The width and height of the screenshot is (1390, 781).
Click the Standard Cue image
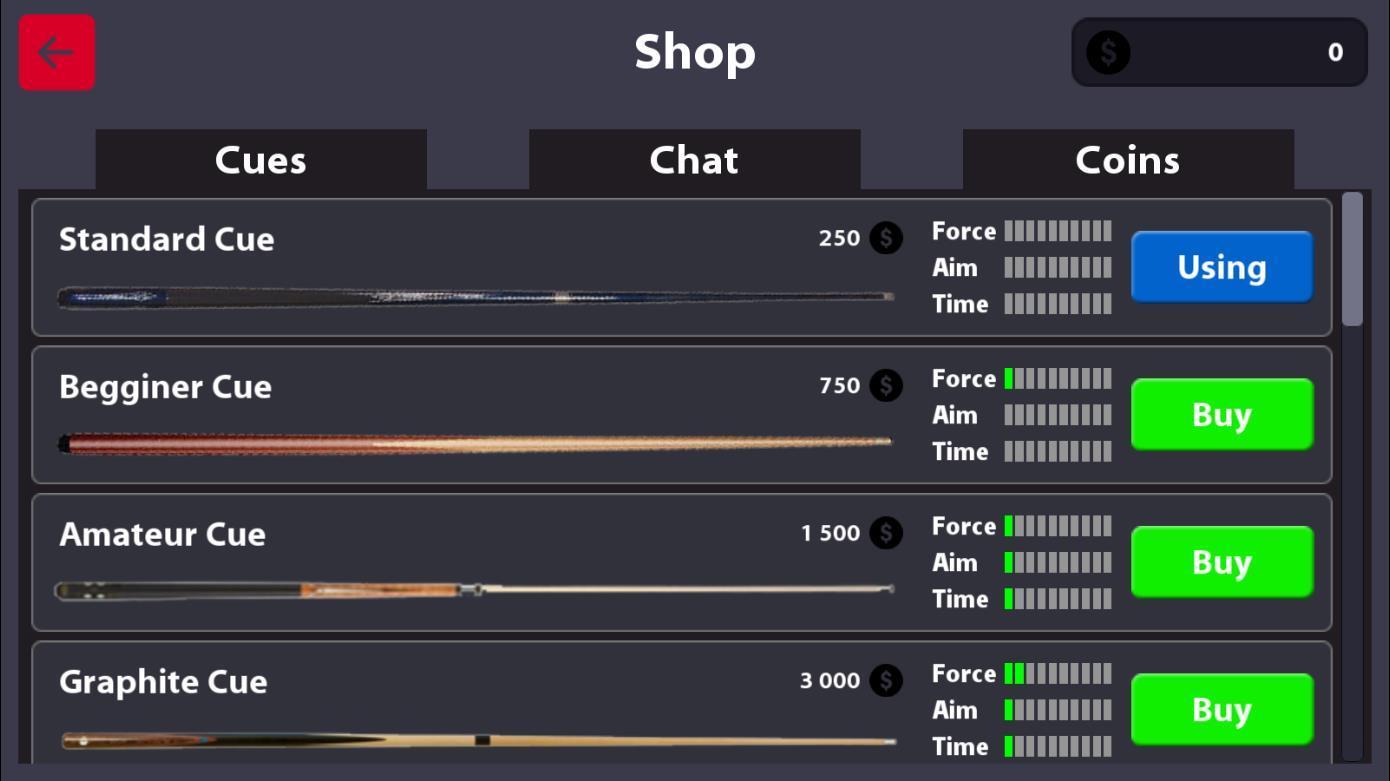[475, 297]
